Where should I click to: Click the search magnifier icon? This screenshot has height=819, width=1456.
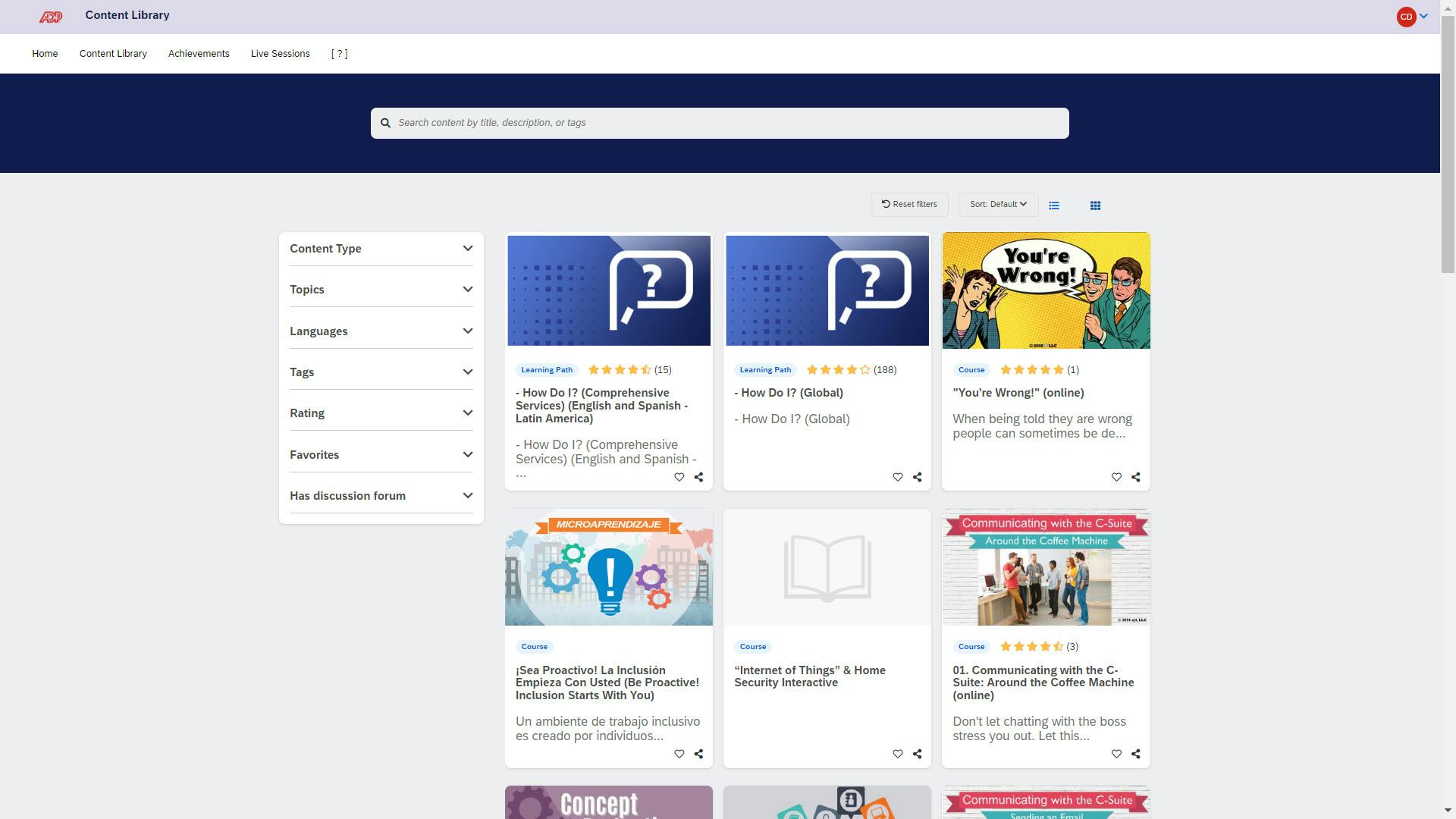click(x=385, y=123)
